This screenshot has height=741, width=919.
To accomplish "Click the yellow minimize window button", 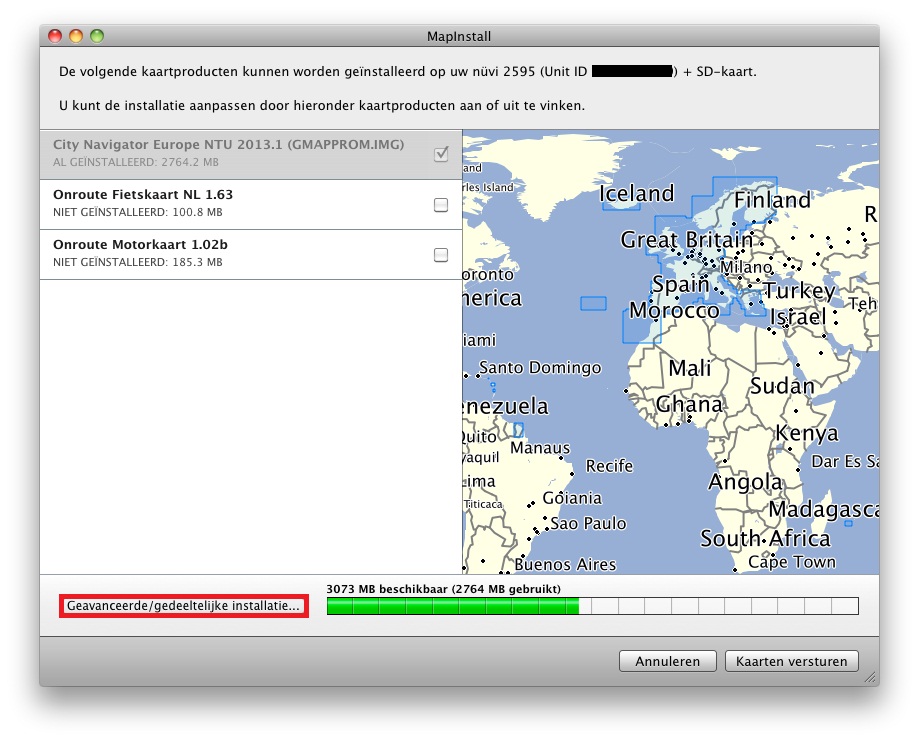I will click(76, 36).
